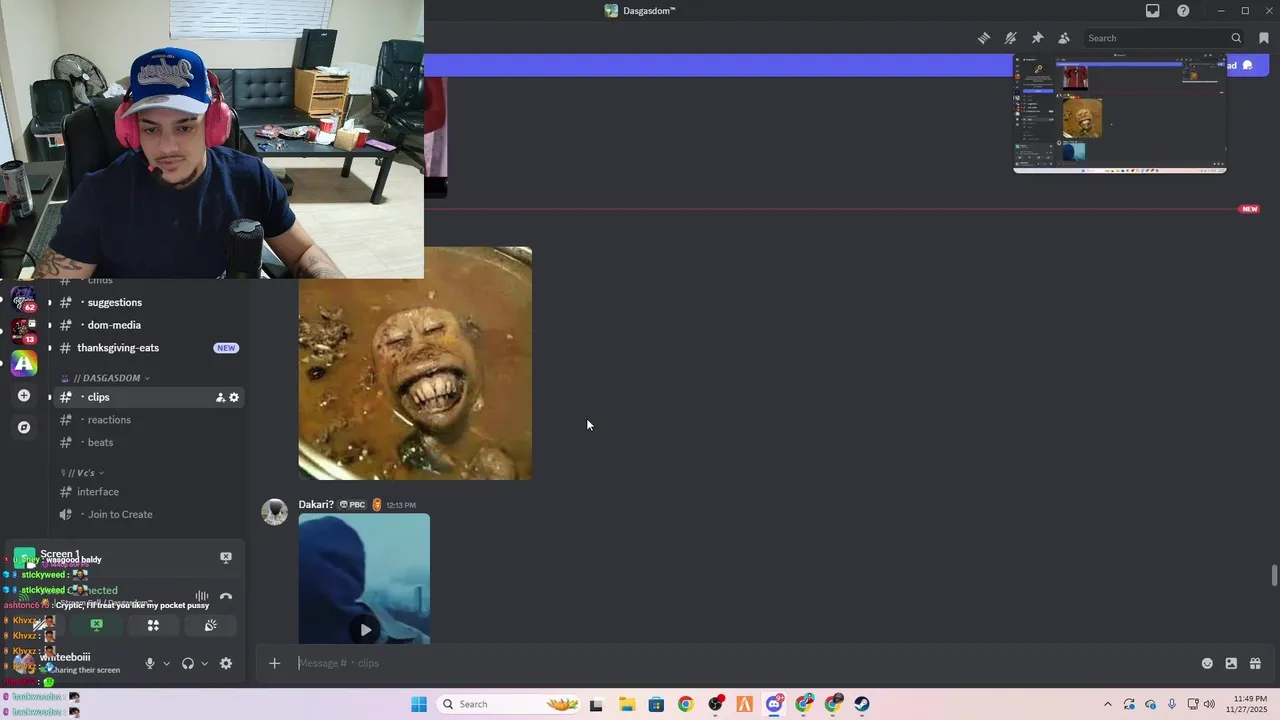This screenshot has width=1280, height=720.
Task: Toggle green screen share button
Action: [x=96, y=625]
